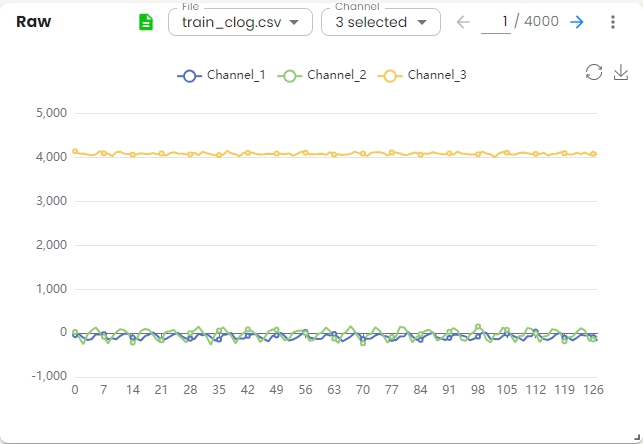Viewport: 643px width, 444px height.
Task: Click the x-axis label 84
Action: pos(420,389)
